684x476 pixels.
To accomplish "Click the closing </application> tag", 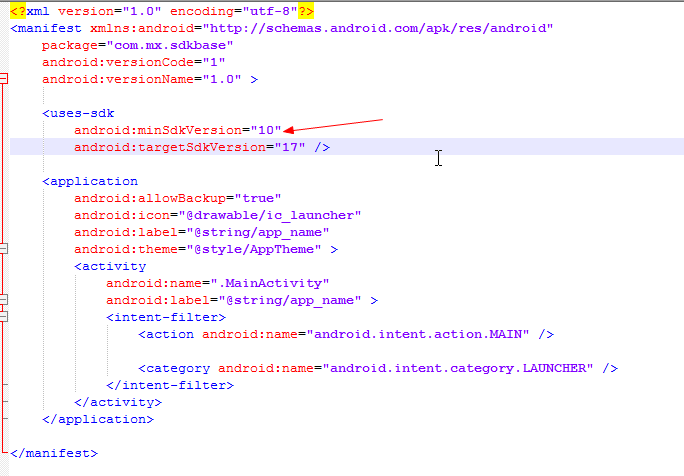I will coord(98,420).
